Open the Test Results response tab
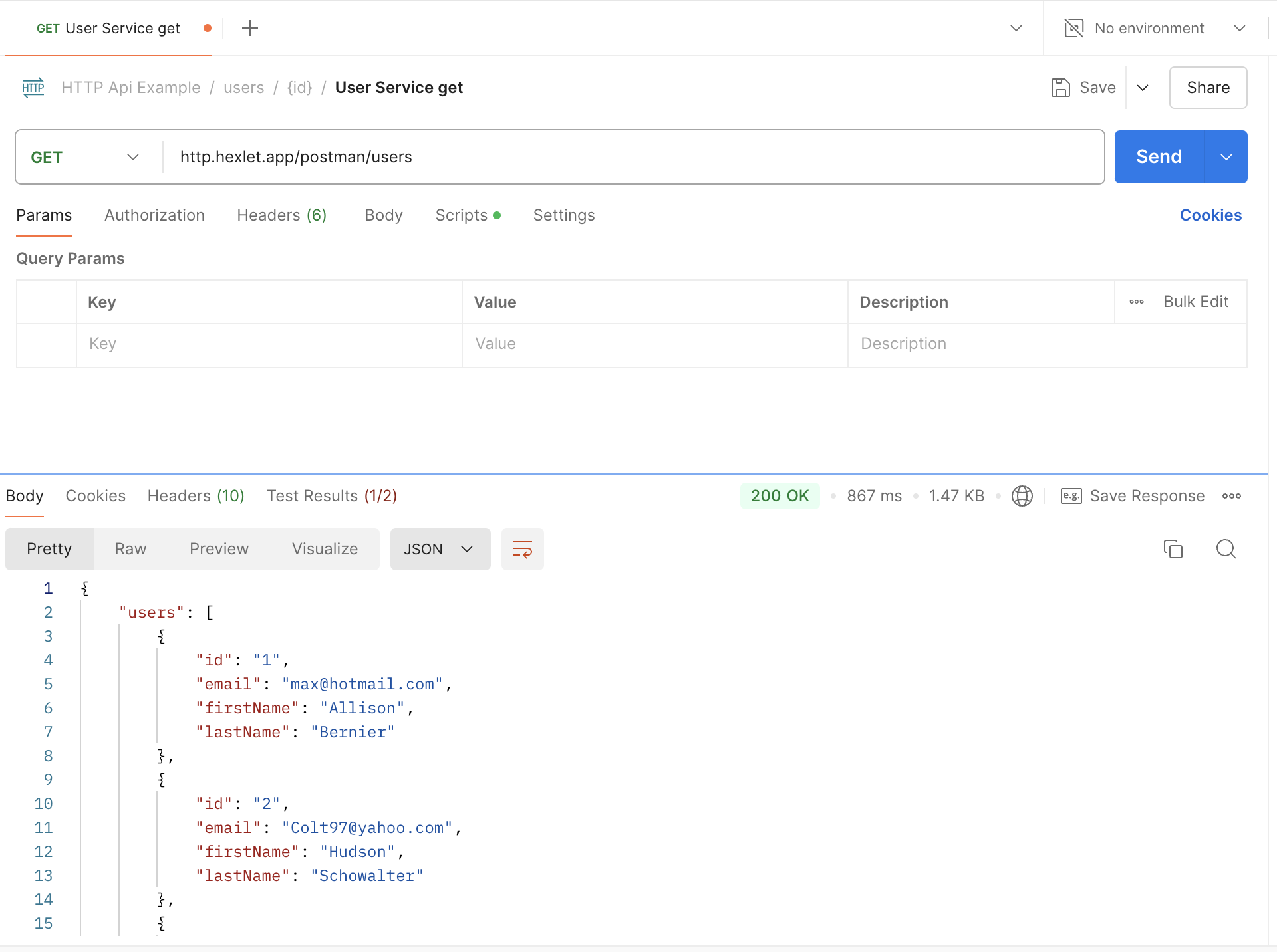1277x952 pixels. click(x=332, y=496)
